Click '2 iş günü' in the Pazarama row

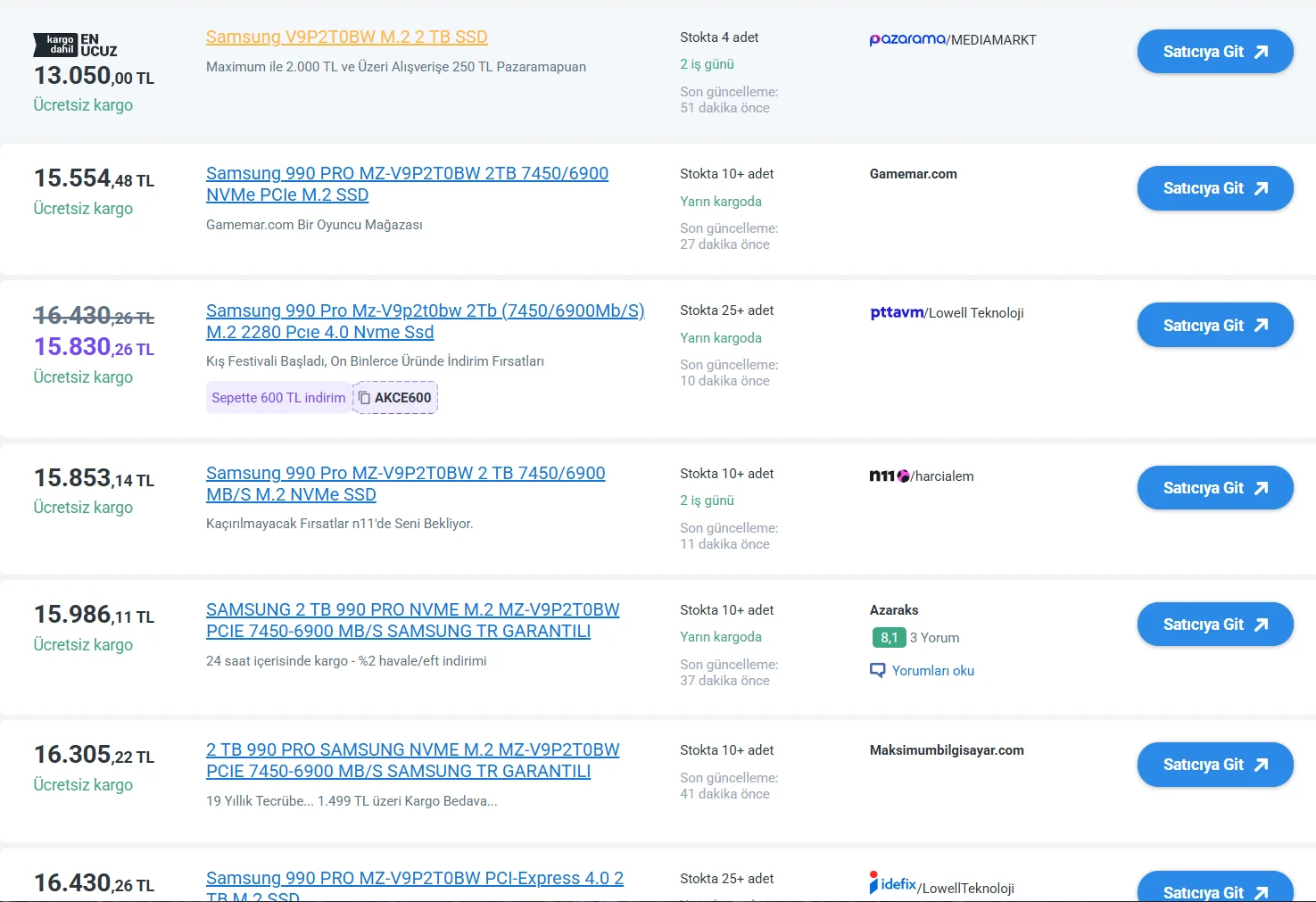(x=707, y=64)
